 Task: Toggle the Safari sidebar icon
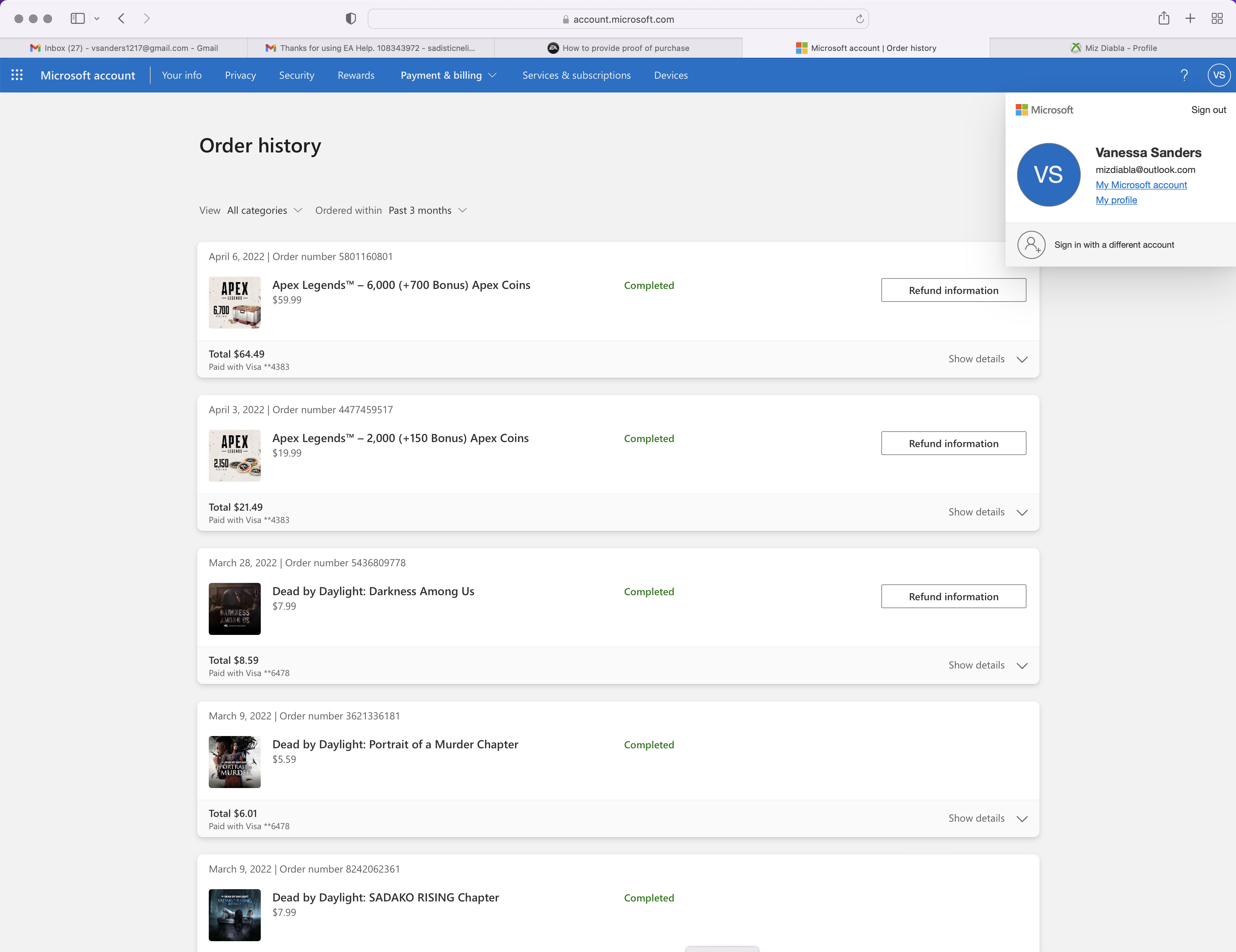[78, 19]
